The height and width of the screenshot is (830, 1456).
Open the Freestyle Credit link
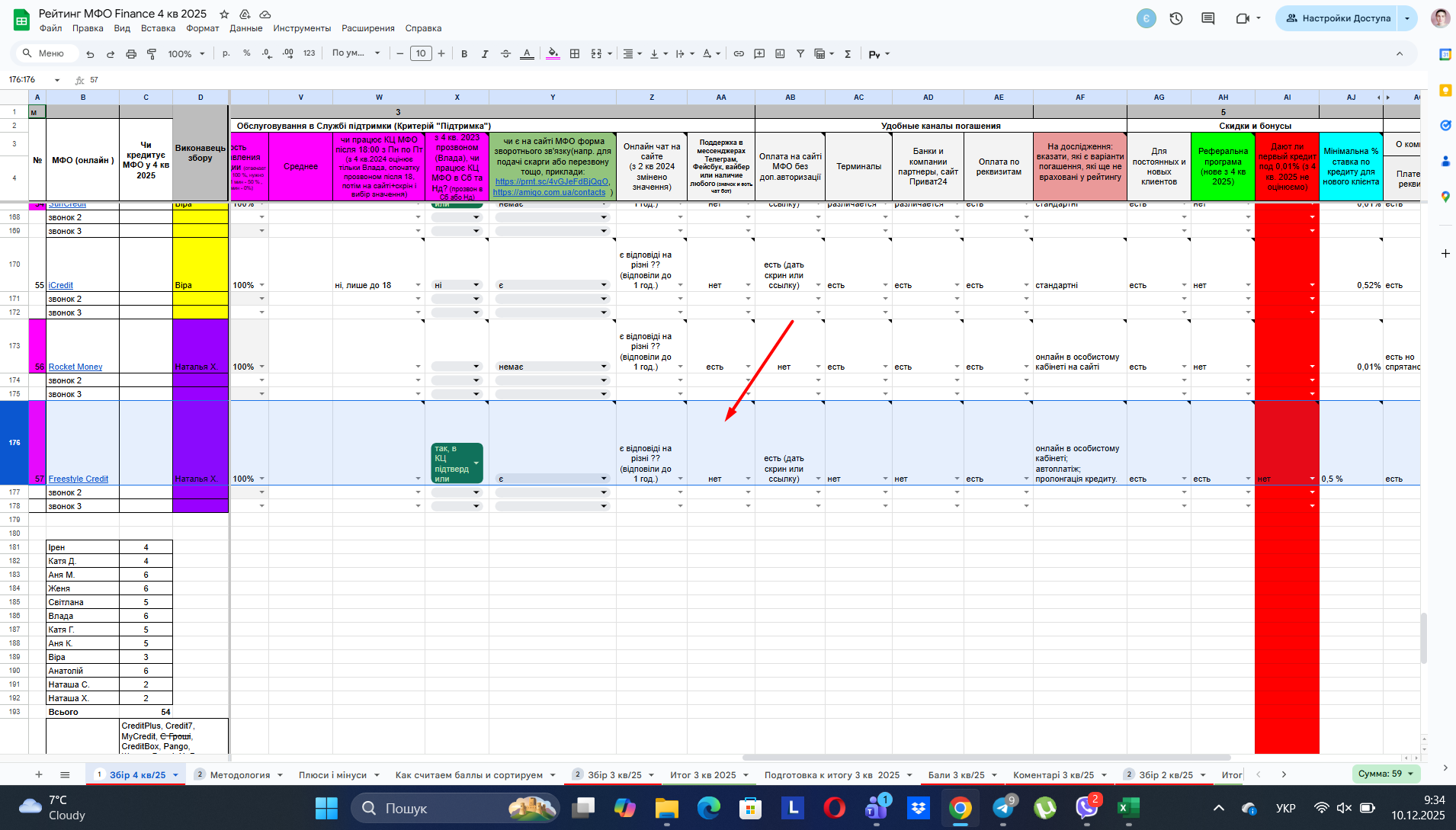tap(79, 479)
